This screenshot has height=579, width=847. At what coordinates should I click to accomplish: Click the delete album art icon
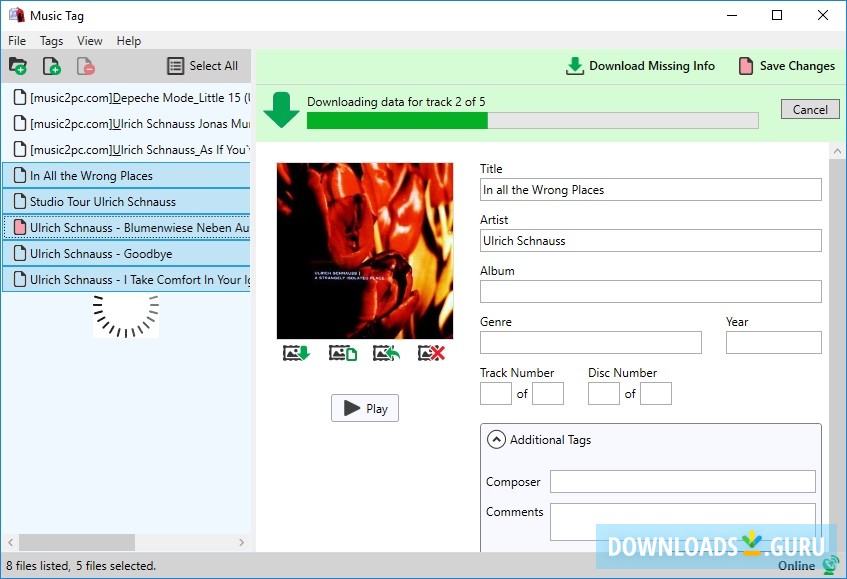tap(431, 353)
